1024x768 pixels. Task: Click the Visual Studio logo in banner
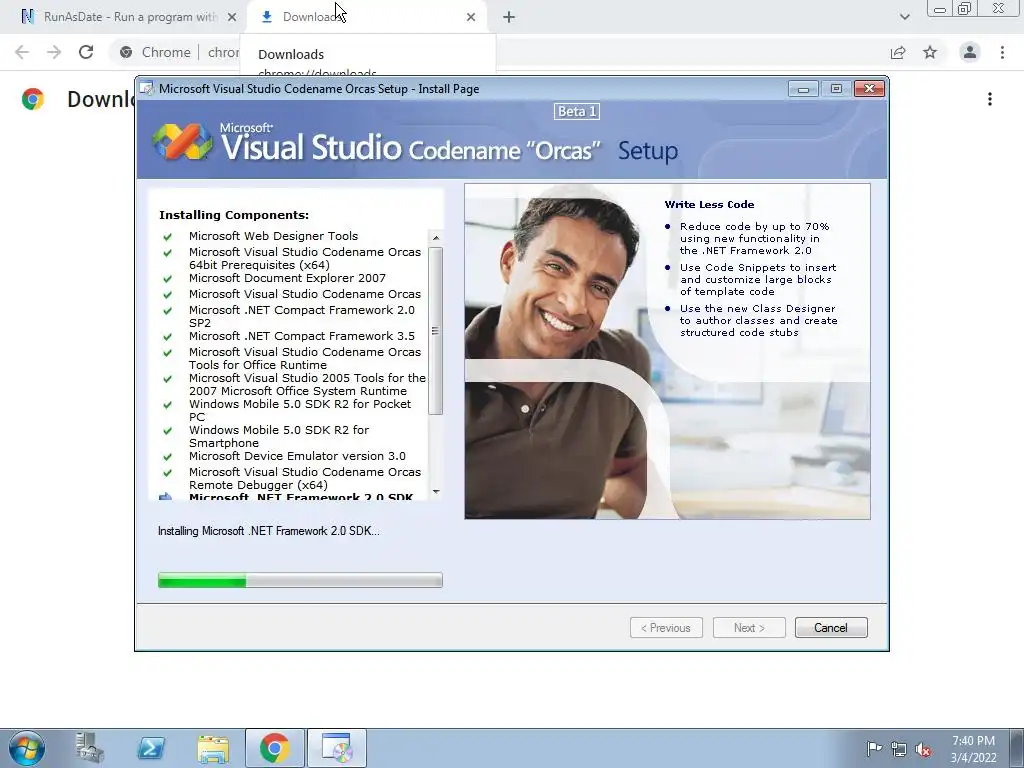[x=182, y=142]
